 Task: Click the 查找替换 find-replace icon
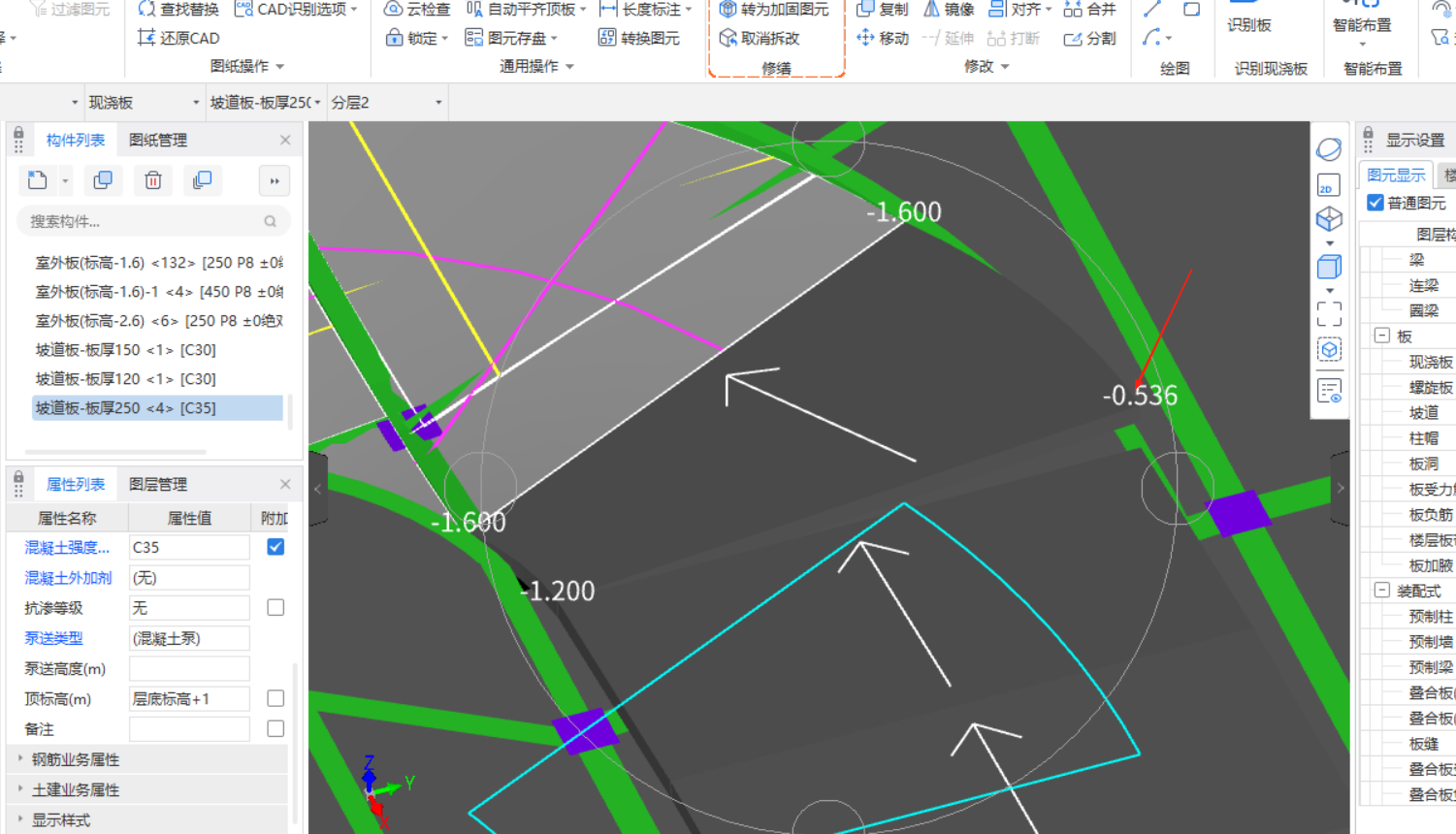coord(146,9)
